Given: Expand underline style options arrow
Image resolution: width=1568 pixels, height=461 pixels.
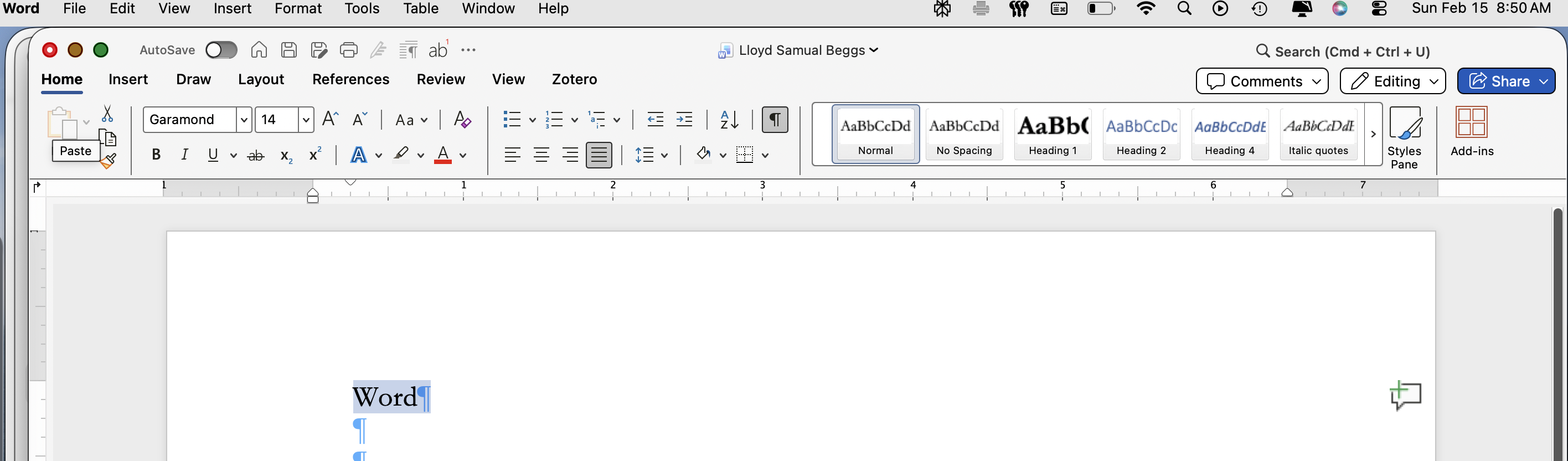Looking at the screenshot, I should [233, 156].
